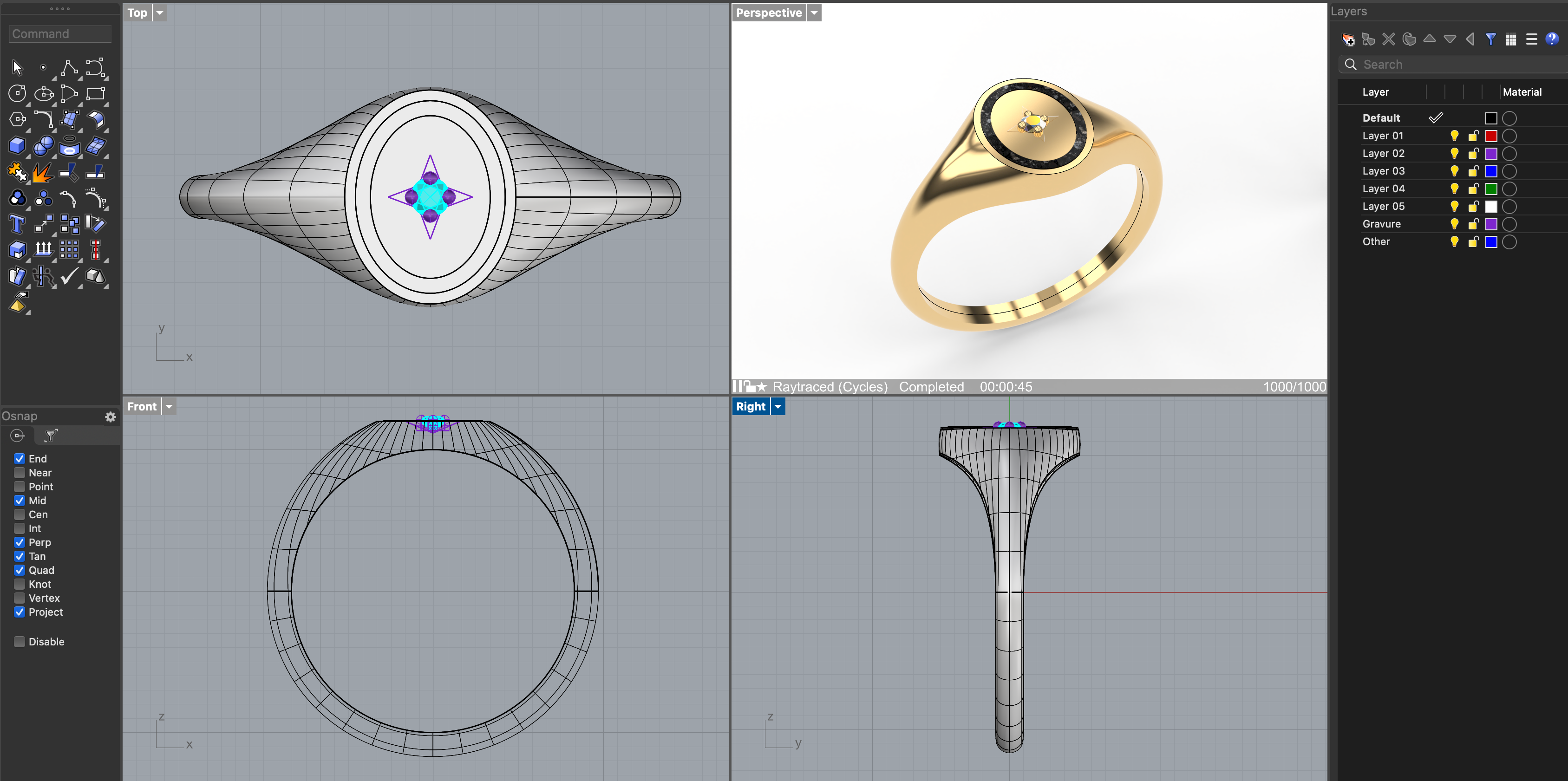The width and height of the screenshot is (1568, 781).
Task: Open the Layers panel help
Action: (1552, 39)
